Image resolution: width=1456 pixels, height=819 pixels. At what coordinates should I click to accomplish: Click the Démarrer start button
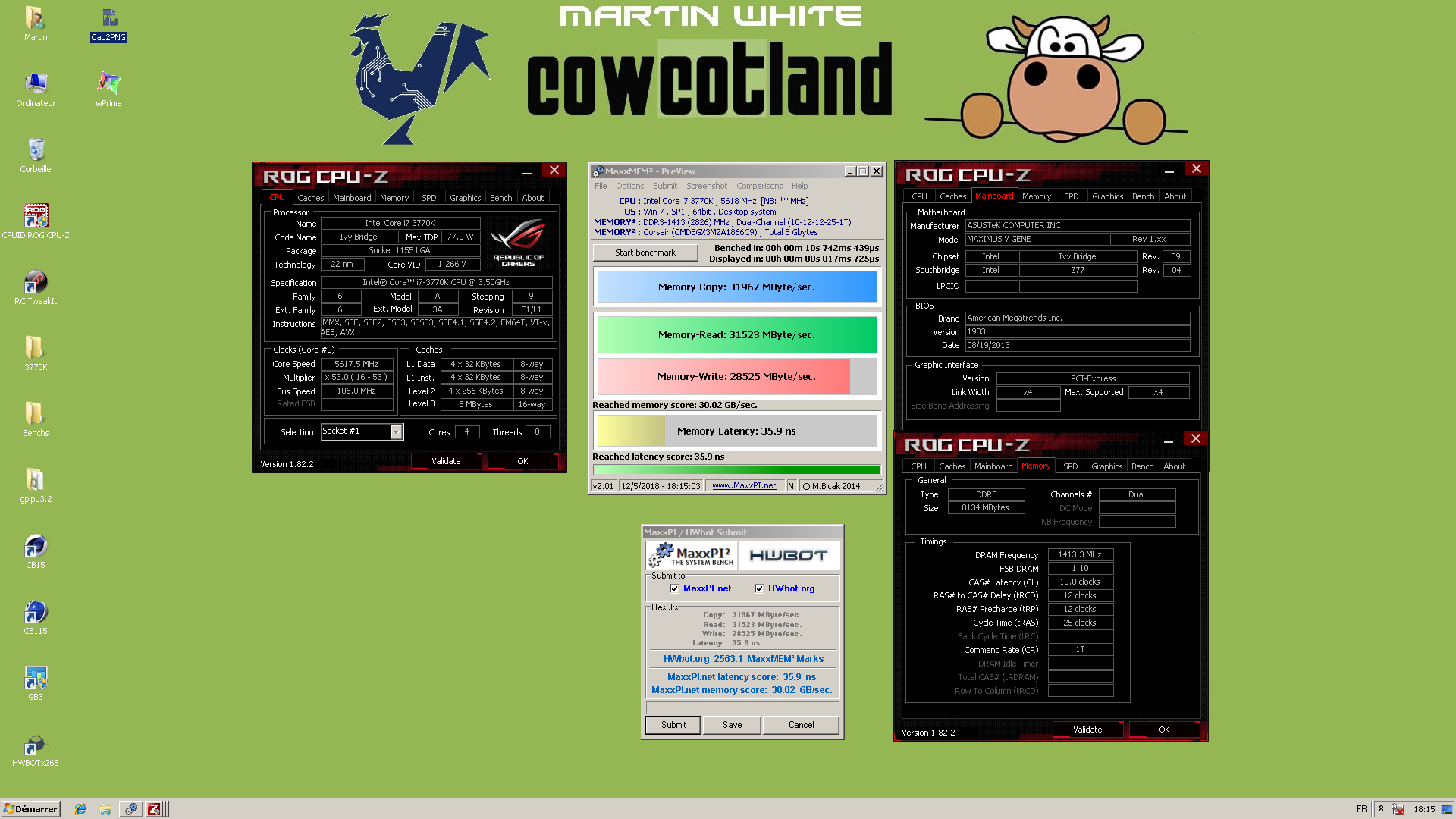tap(30, 809)
